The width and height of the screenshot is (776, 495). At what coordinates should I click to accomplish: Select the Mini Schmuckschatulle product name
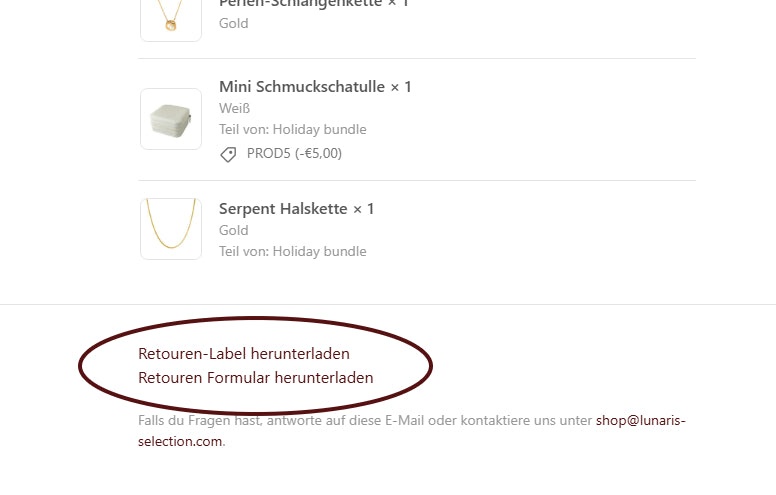pos(301,87)
